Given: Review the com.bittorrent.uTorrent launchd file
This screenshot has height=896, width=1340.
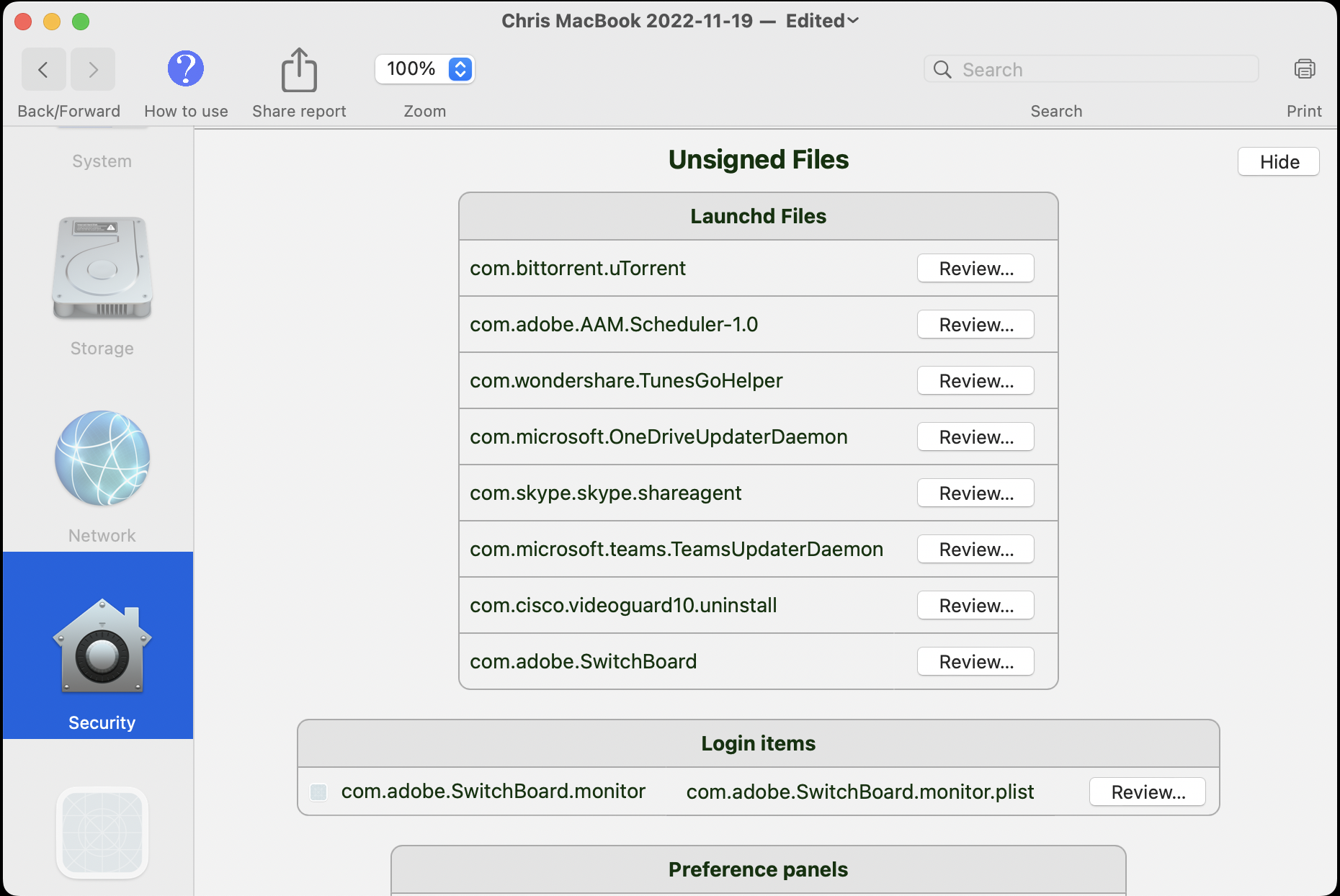Looking at the screenshot, I should click(975, 269).
